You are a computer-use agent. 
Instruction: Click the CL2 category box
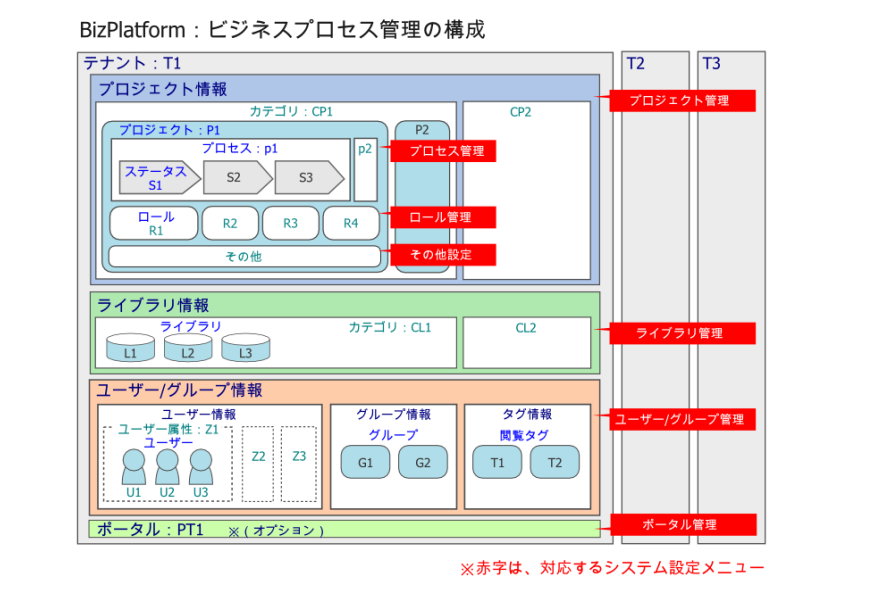coord(526,342)
